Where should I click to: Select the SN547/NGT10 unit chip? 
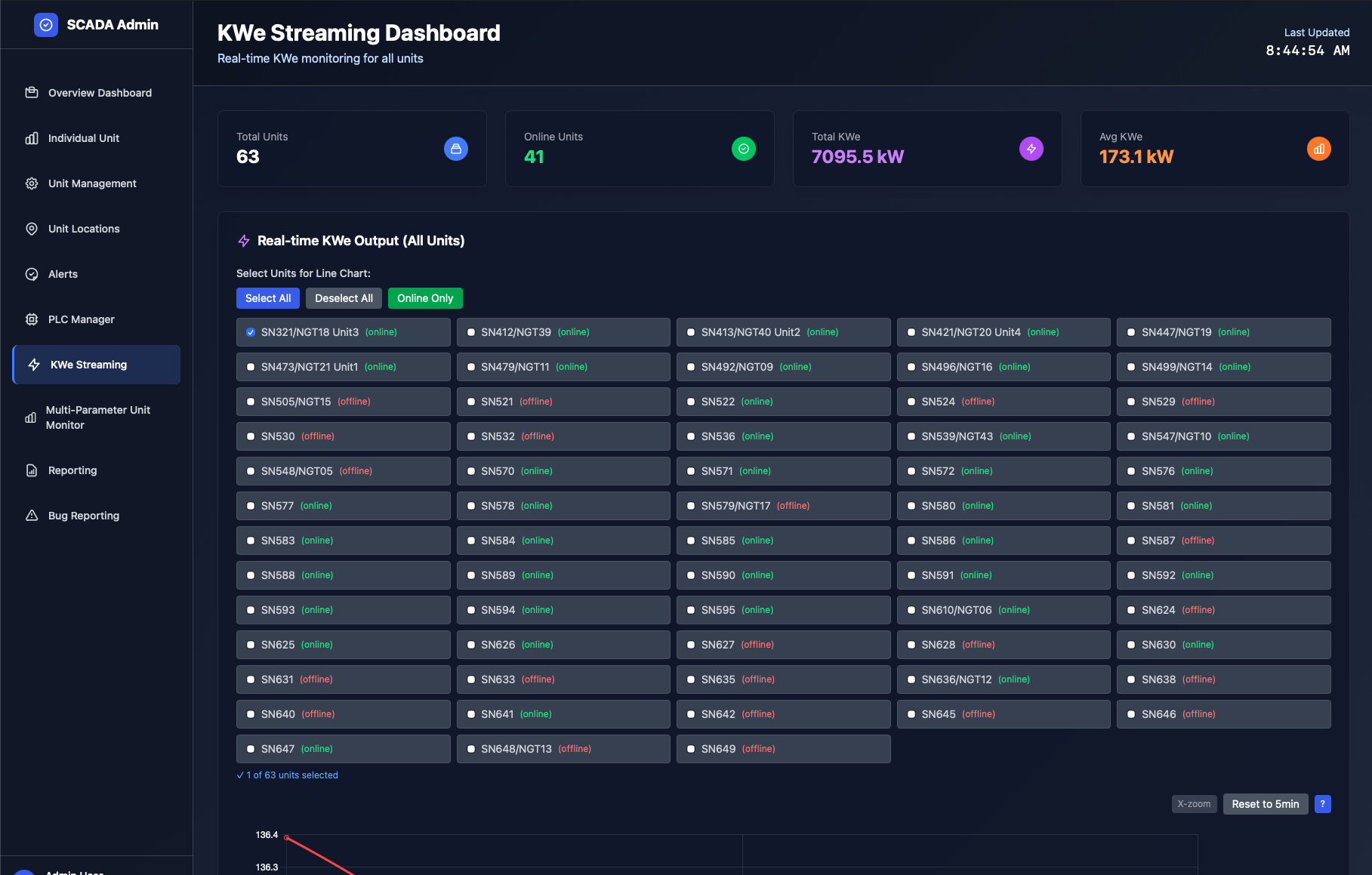[x=1223, y=436]
